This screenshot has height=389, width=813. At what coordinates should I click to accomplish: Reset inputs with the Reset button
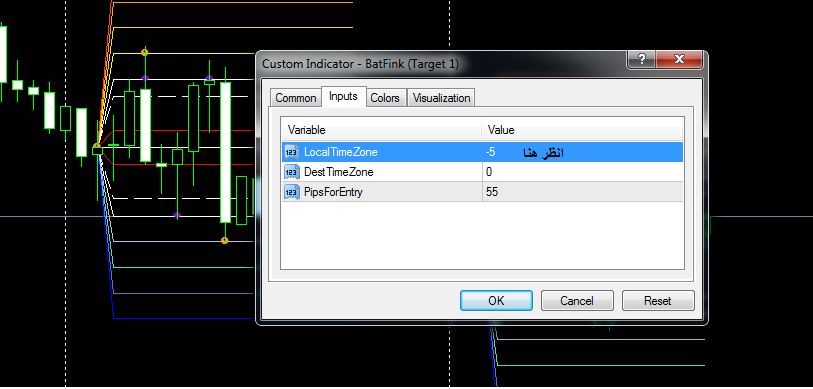coord(658,301)
